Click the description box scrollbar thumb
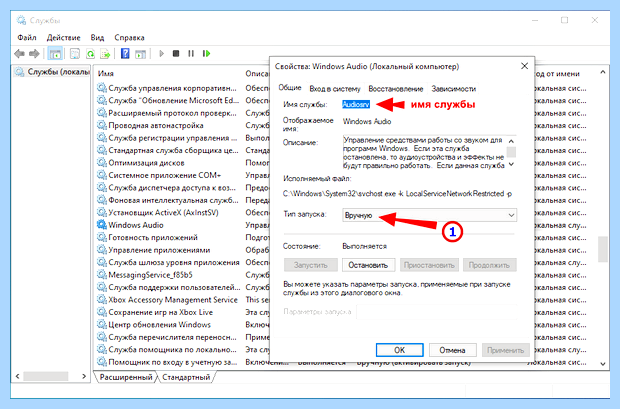The height and width of the screenshot is (409, 620). (x=511, y=152)
